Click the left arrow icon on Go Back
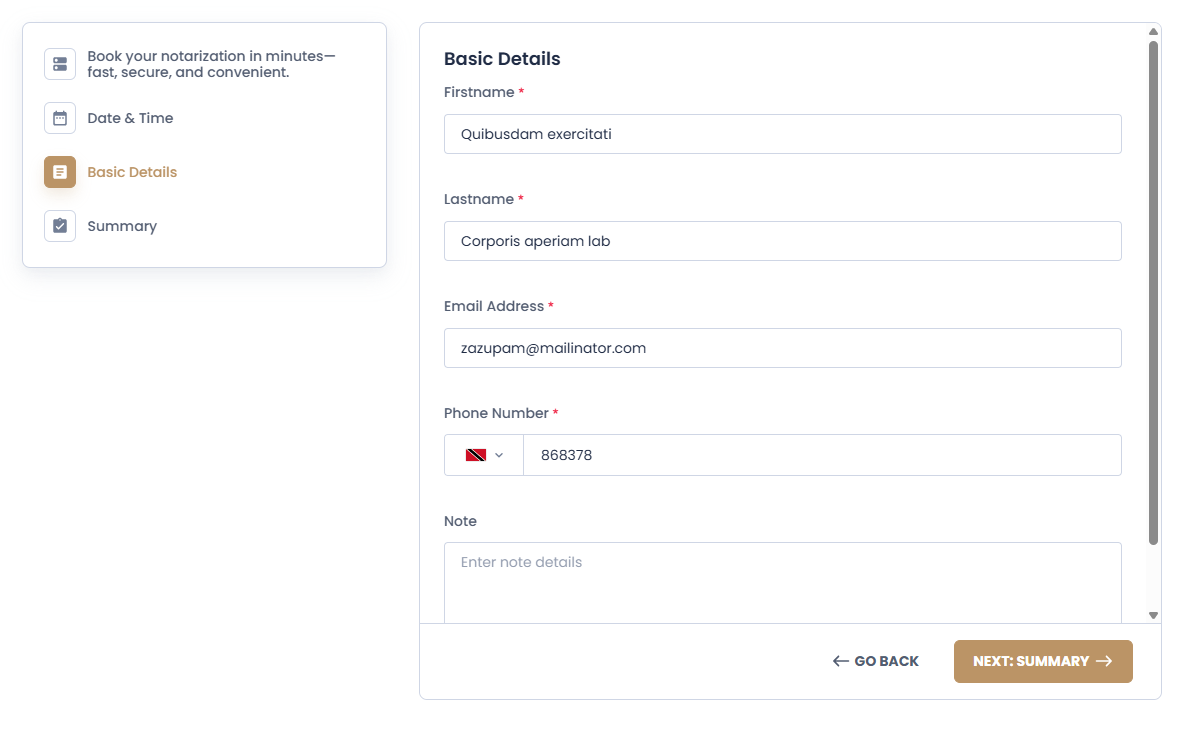Image resolution: width=1204 pixels, height=734 pixels. point(841,661)
